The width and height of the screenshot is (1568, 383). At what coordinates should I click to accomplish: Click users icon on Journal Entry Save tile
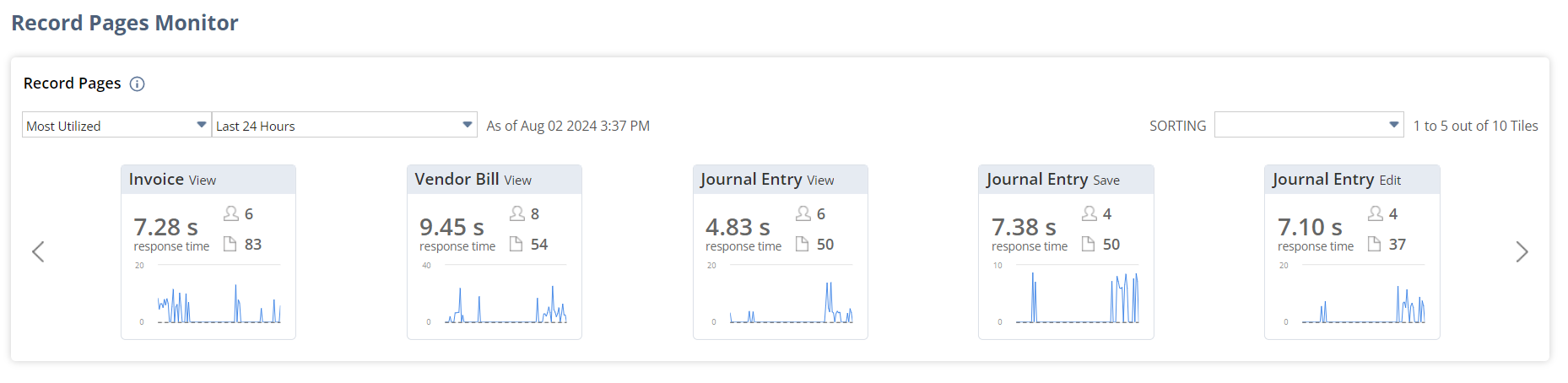1089,213
